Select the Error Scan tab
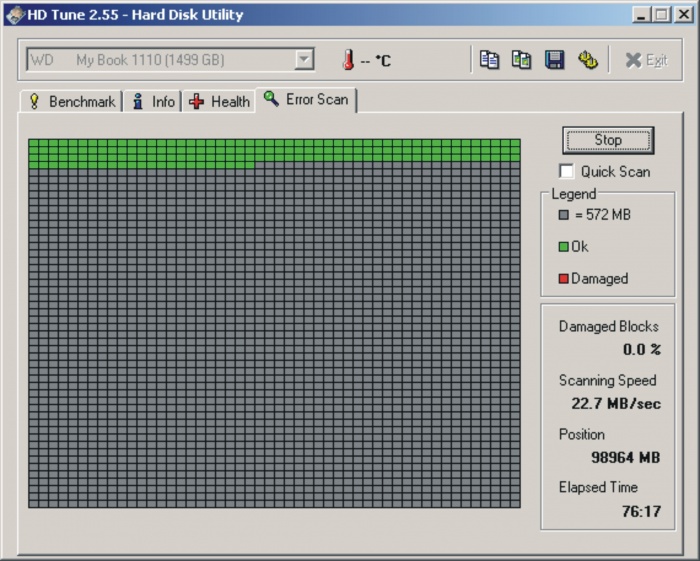The image size is (700, 561). 306,100
